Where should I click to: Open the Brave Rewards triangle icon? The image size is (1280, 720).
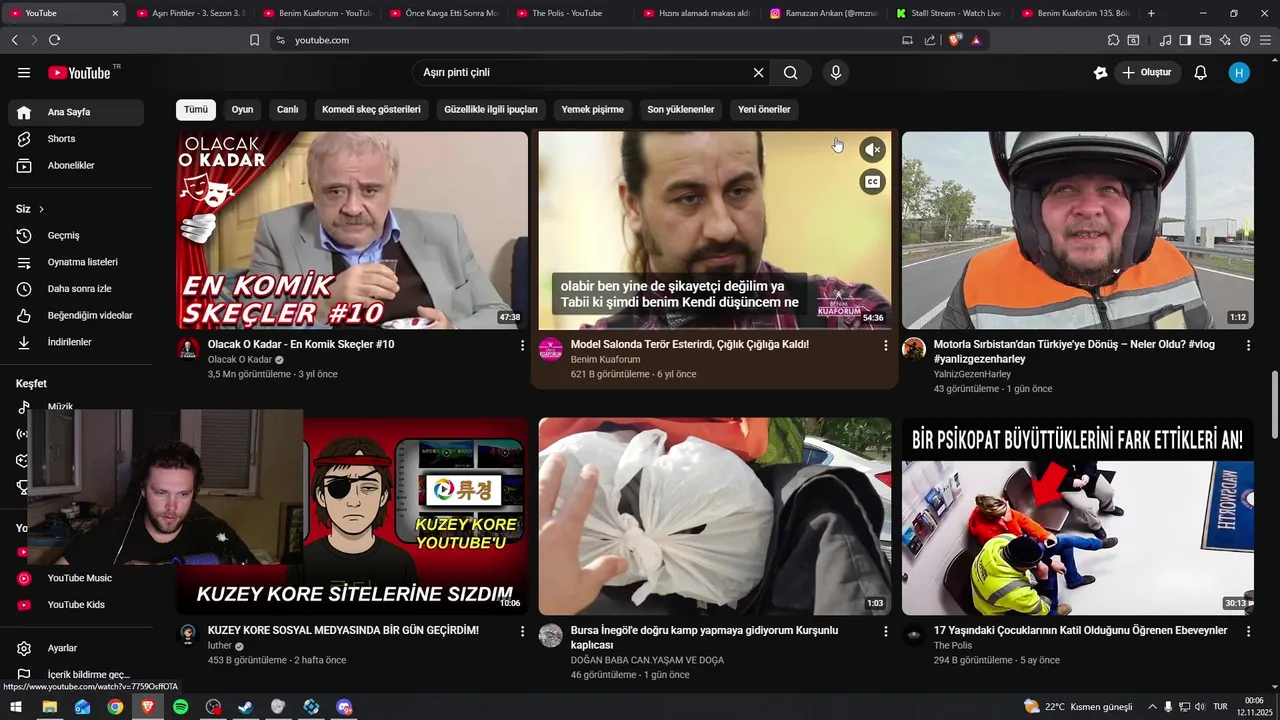pos(976,40)
